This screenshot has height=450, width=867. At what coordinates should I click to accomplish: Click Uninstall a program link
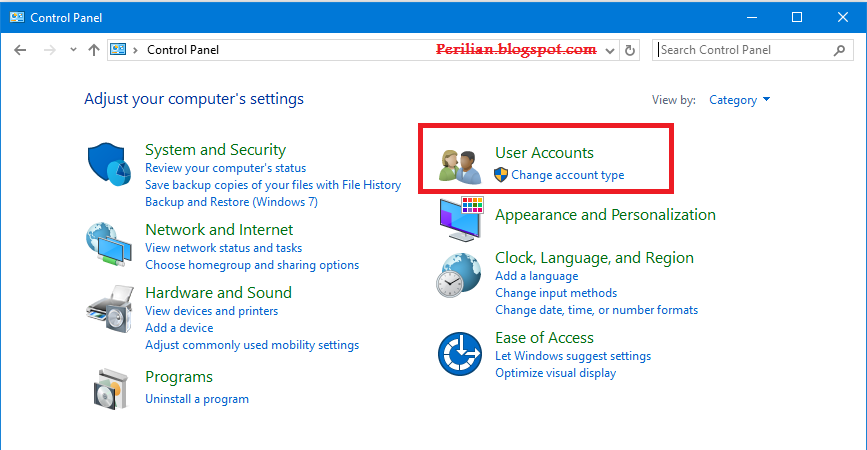197,399
